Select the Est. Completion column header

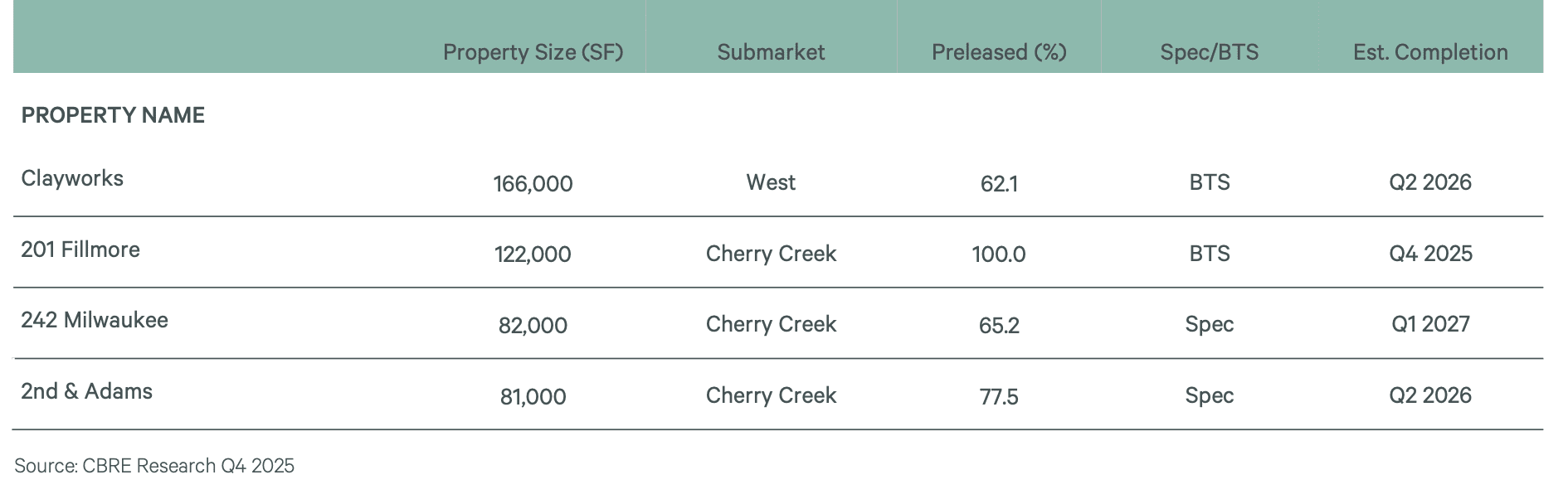[x=1430, y=52]
